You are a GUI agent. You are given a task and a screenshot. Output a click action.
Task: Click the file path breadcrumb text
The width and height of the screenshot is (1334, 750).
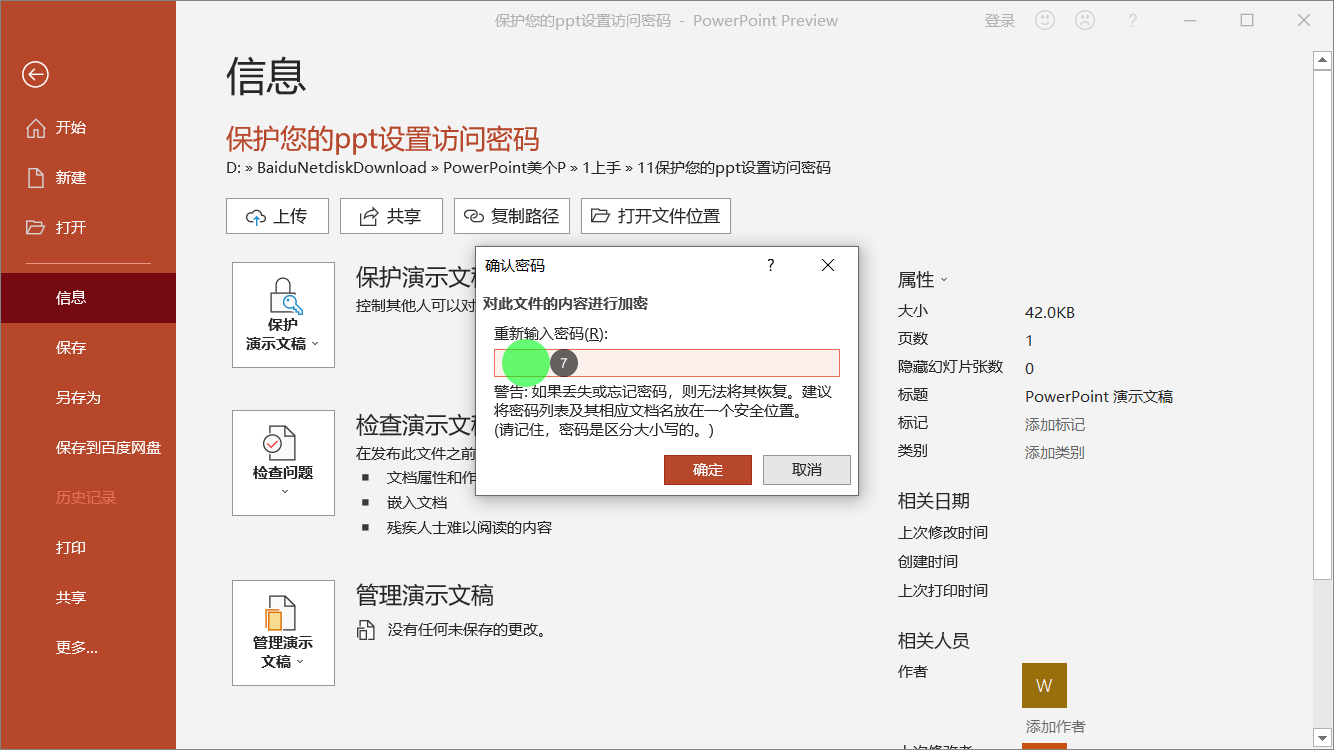pos(528,168)
